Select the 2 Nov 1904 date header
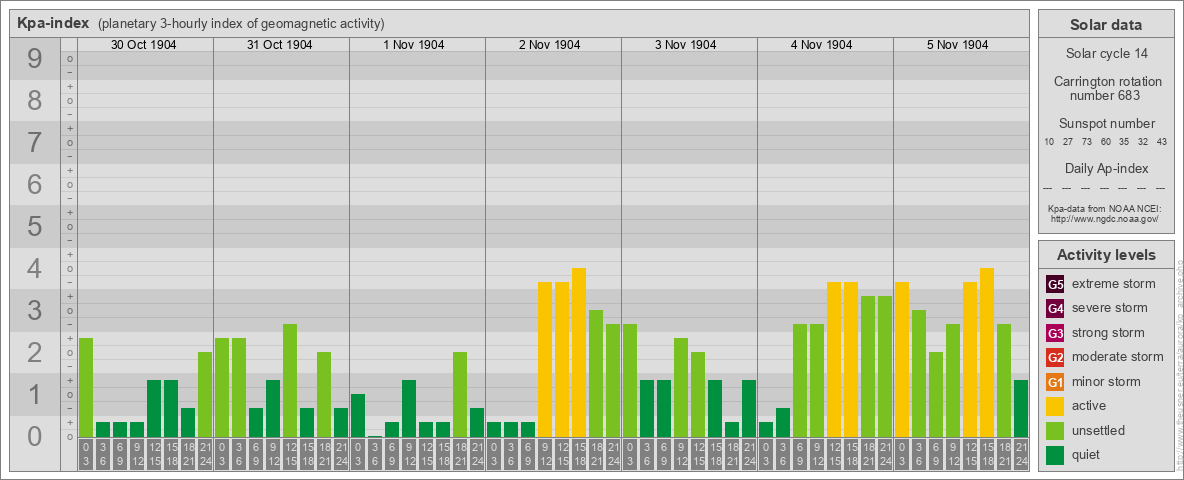1184x480 pixels. [550, 45]
